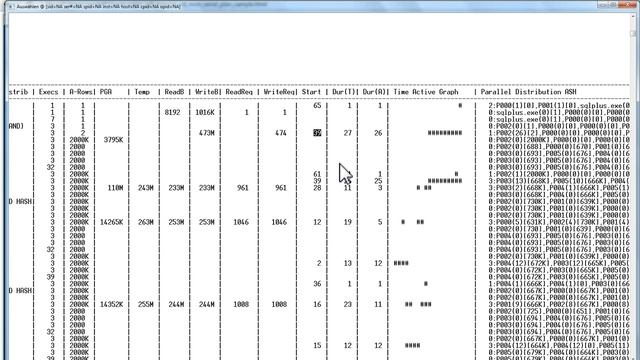Click the '474' WriteReq value

[281, 133]
